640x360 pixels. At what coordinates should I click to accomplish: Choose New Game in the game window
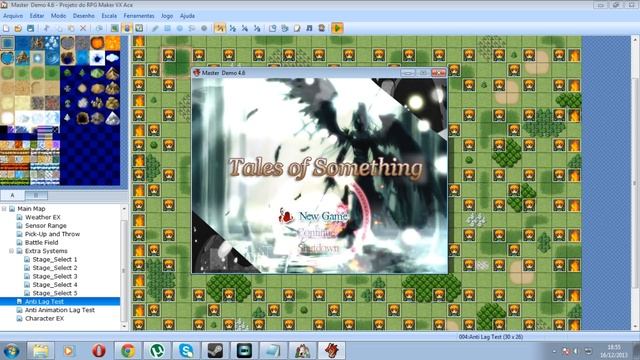pyautogui.click(x=323, y=216)
